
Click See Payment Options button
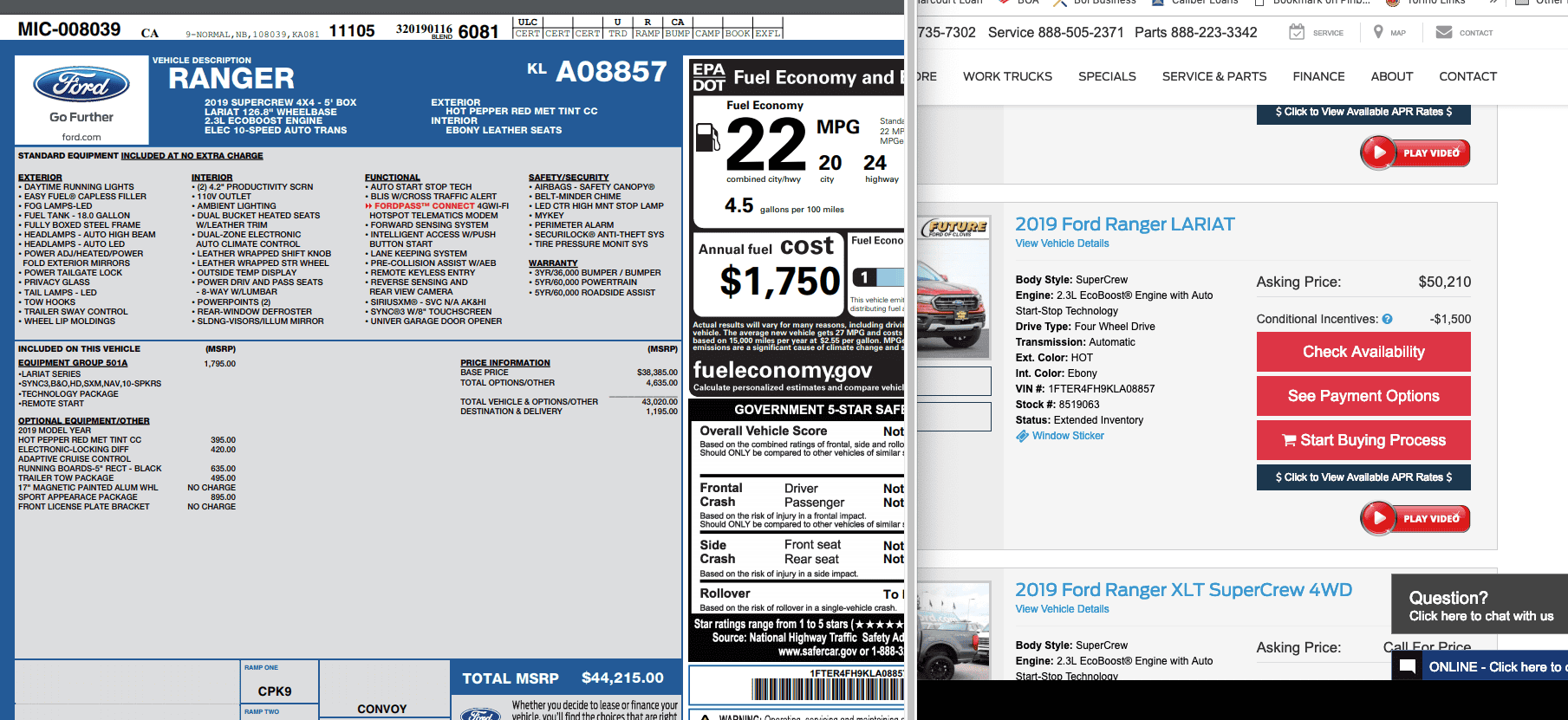(x=1363, y=396)
